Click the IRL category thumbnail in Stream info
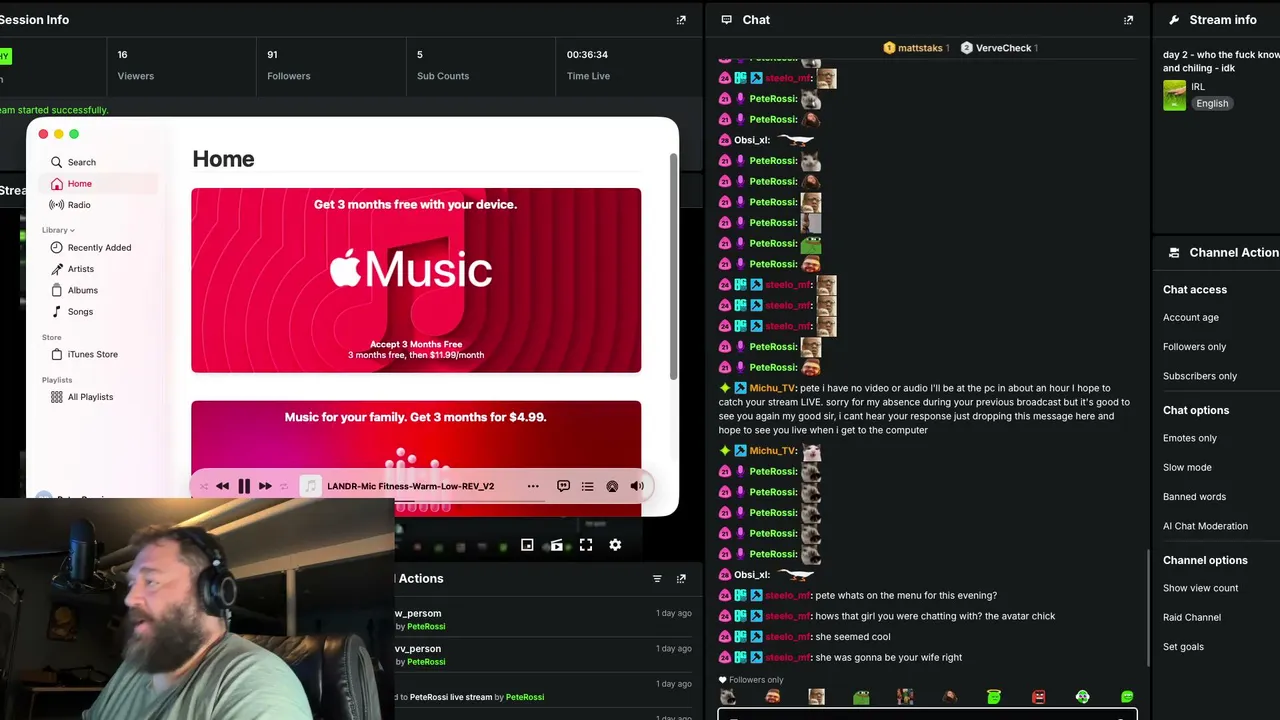This screenshot has height=720, width=1280. [x=1175, y=95]
